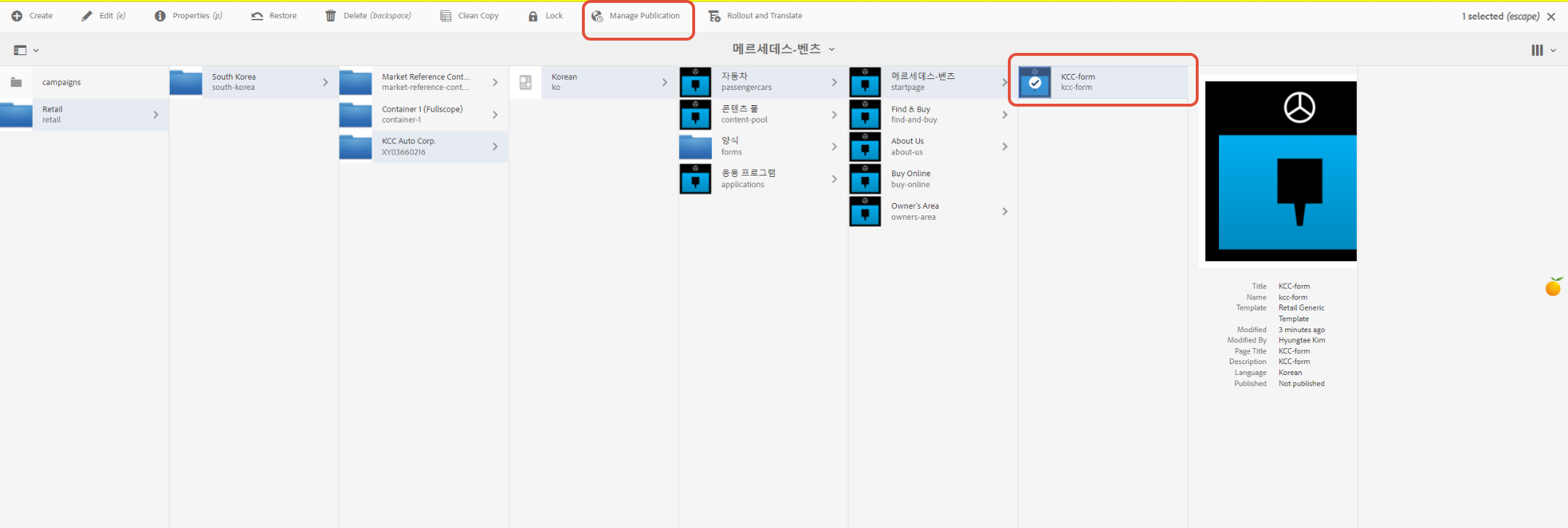Click the Manage Publication globe icon

coord(597,16)
